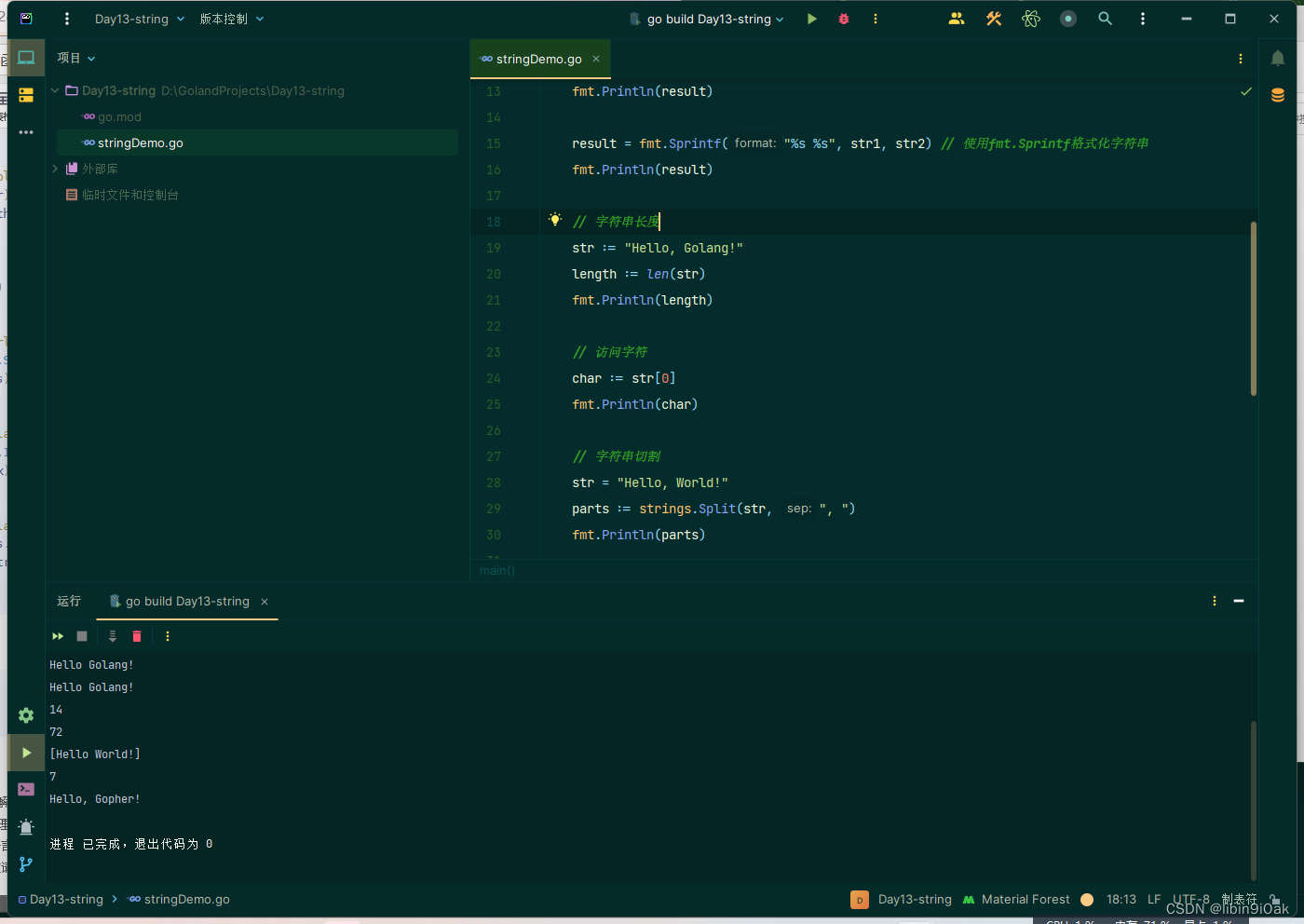The image size is (1304, 924).
Task: Minimize the Run tool window
Action: click(x=1239, y=601)
